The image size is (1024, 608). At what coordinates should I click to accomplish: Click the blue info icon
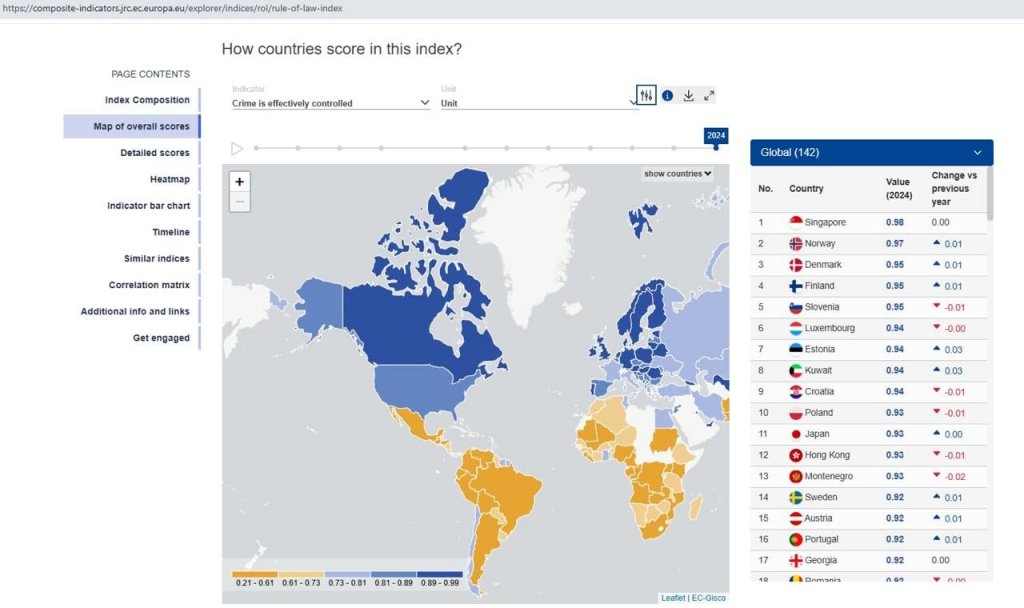pyautogui.click(x=668, y=96)
